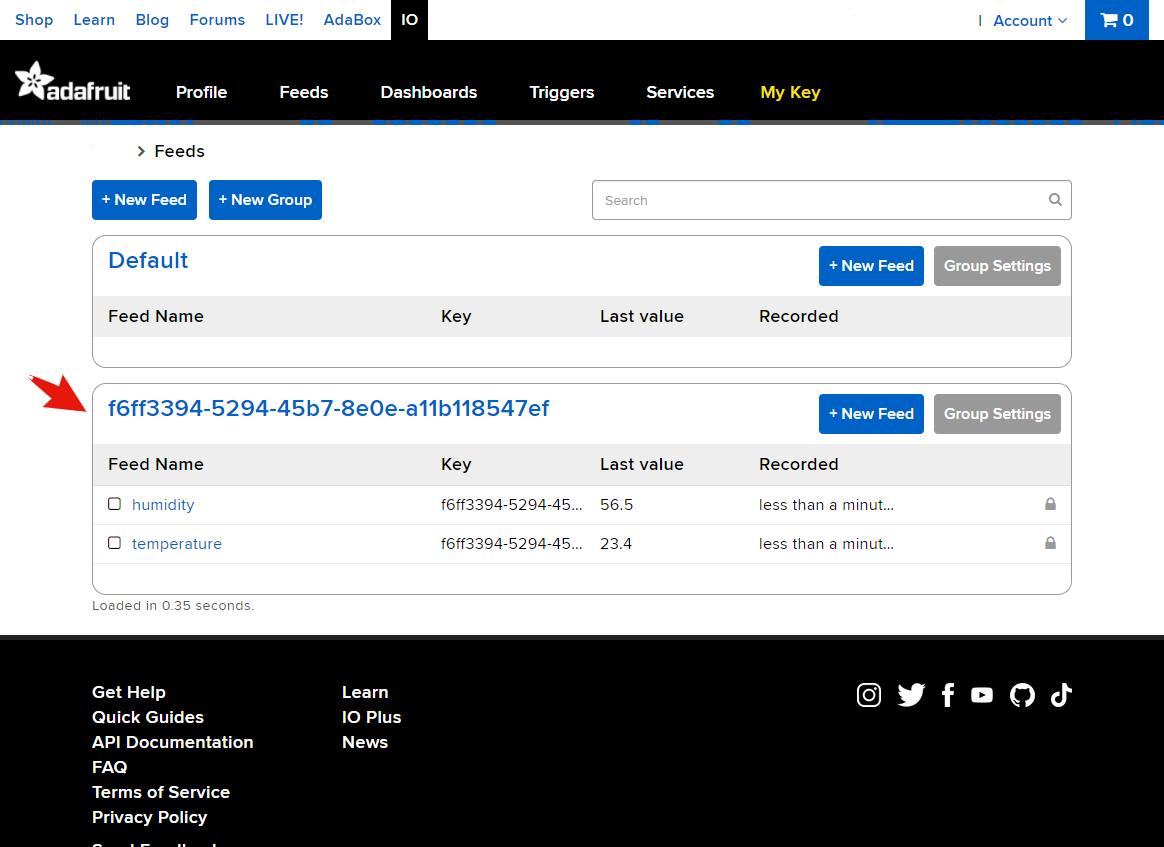Click the feed Search input field
Viewport: 1164px width, 847px height.
coord(820,200)
